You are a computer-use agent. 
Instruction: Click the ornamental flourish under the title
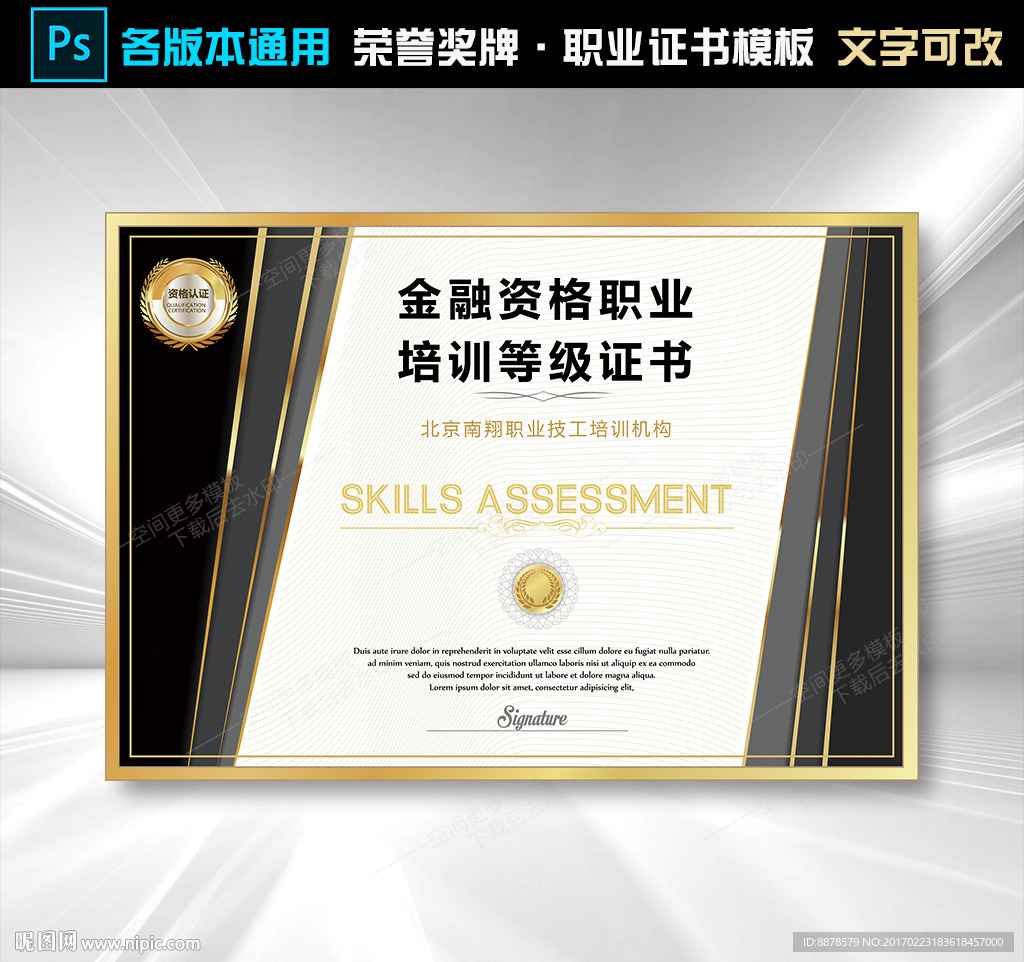(545, 395)
